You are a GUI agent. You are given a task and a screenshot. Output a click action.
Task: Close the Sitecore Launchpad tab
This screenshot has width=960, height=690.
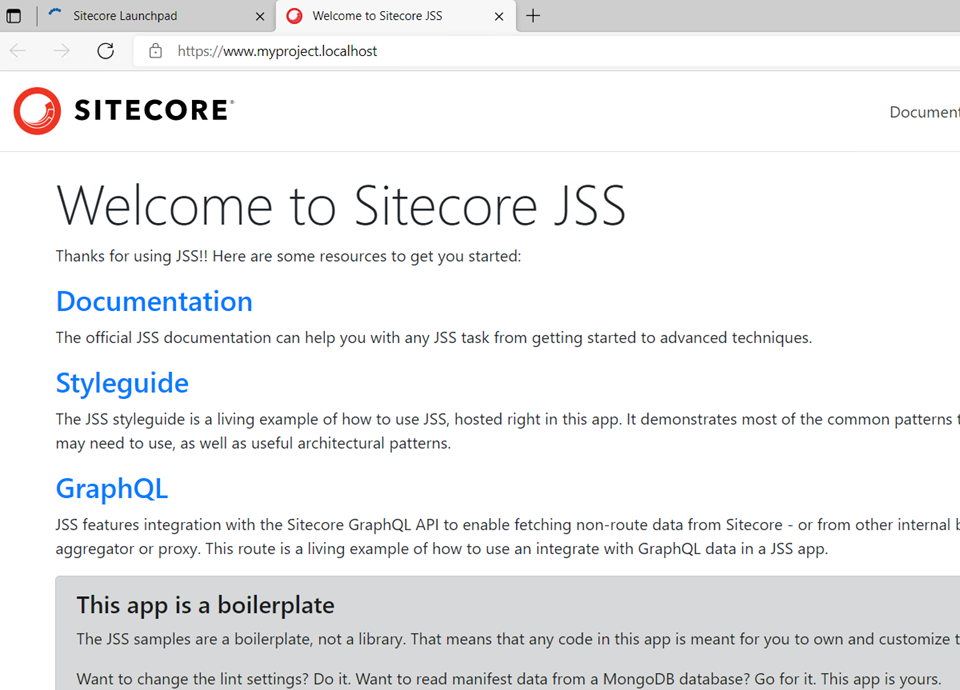click(260, 17)
